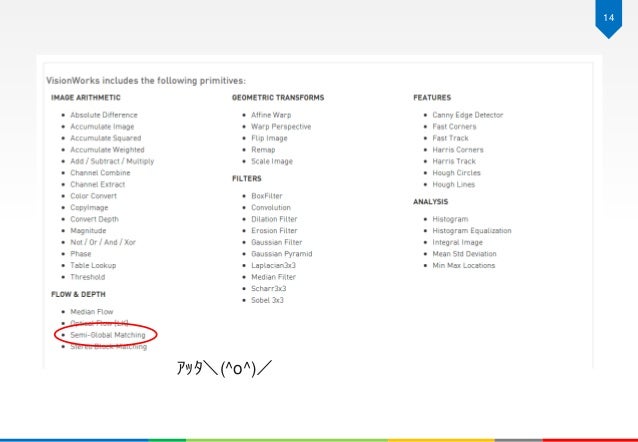Click Not / Or / And / Xor entry

[103, 242]
